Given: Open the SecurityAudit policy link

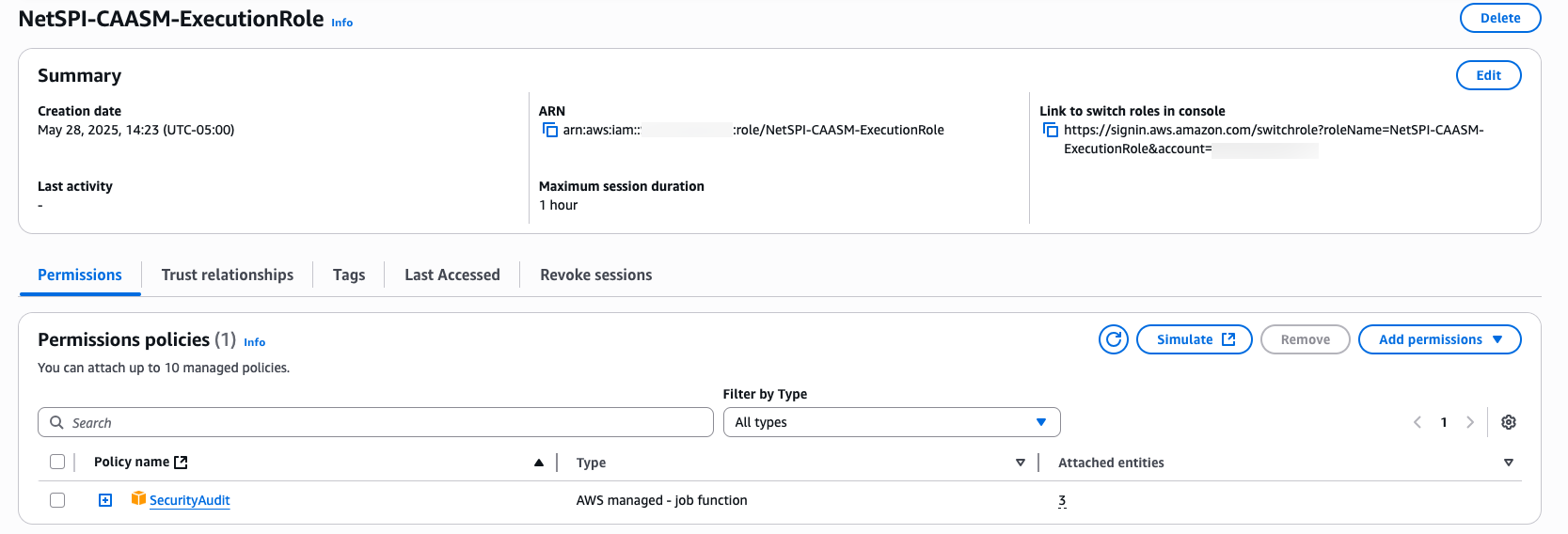Looking at the screenshot, I should point(190,500).
